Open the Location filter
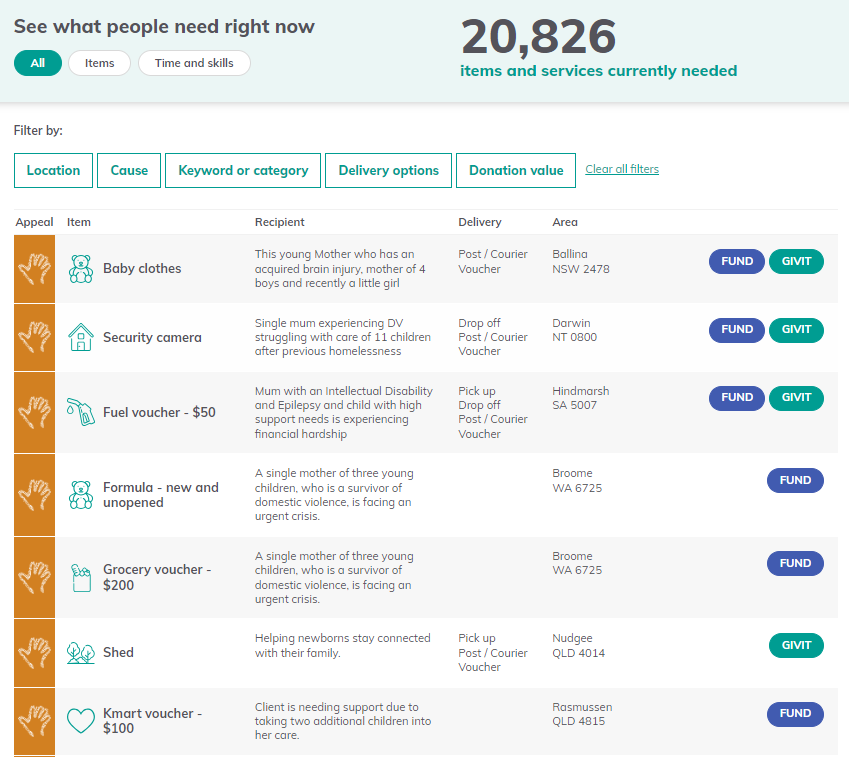 coord(54,171)
